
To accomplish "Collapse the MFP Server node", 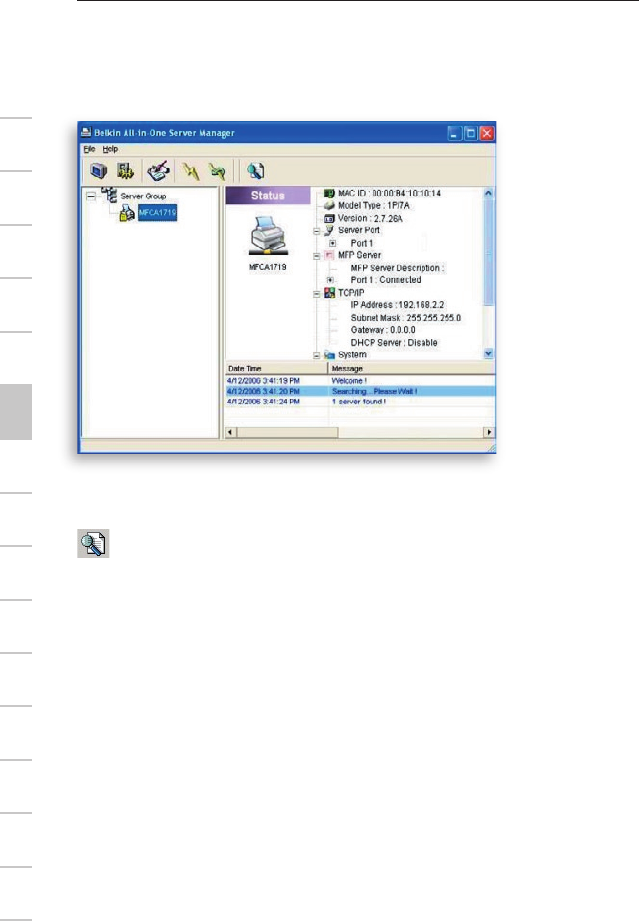I will click(x=317, y=256).
